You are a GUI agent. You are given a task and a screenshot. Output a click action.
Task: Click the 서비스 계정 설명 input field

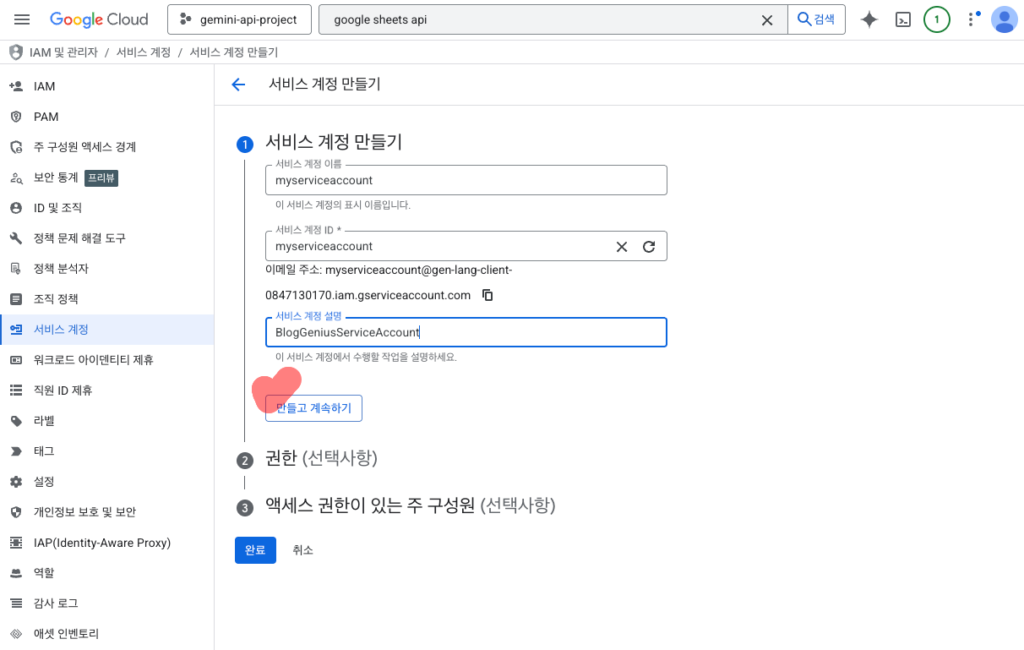[465, 333]
